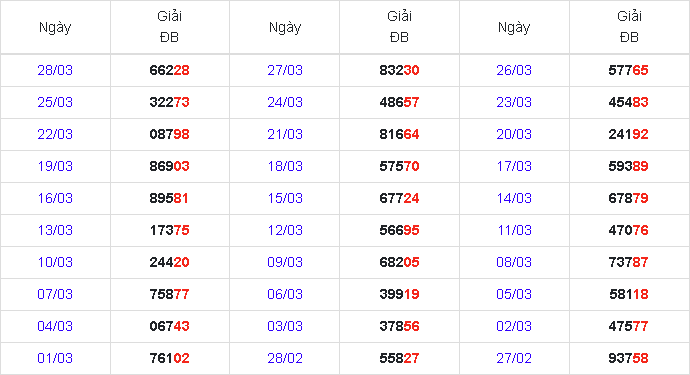Image resolution: width=690 pixels, height=375 pixels.
Task: Open the 02/03 date link
Action: [x=514, y=326]
